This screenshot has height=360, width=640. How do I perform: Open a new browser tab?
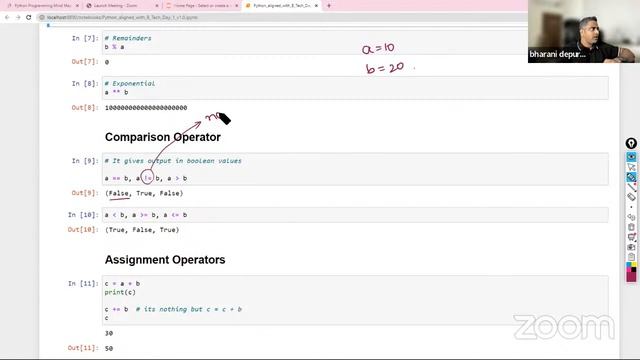tap(329, 6)
